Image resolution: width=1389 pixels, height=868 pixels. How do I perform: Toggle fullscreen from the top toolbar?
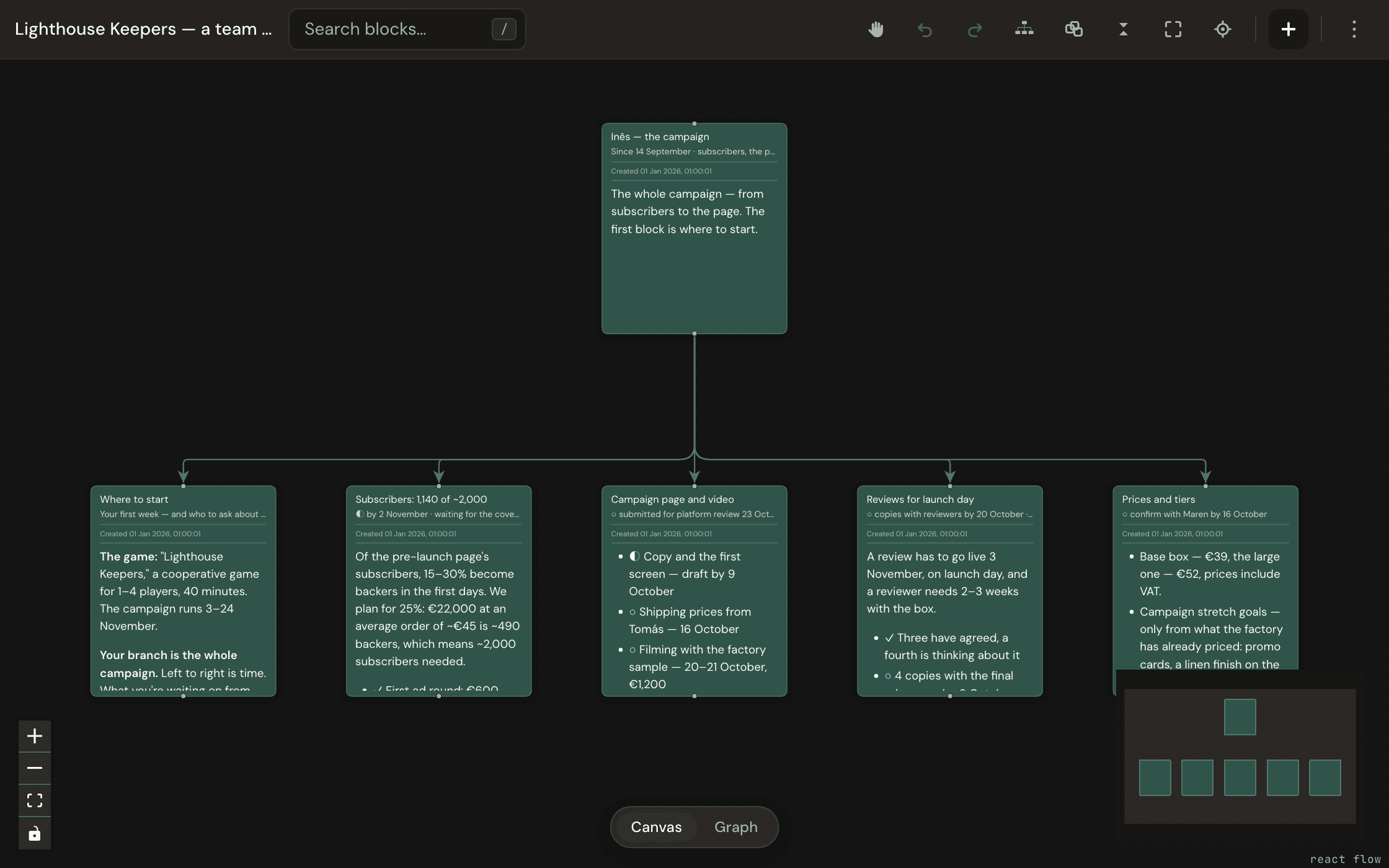pyautogui.click(x=1173, y=29)
